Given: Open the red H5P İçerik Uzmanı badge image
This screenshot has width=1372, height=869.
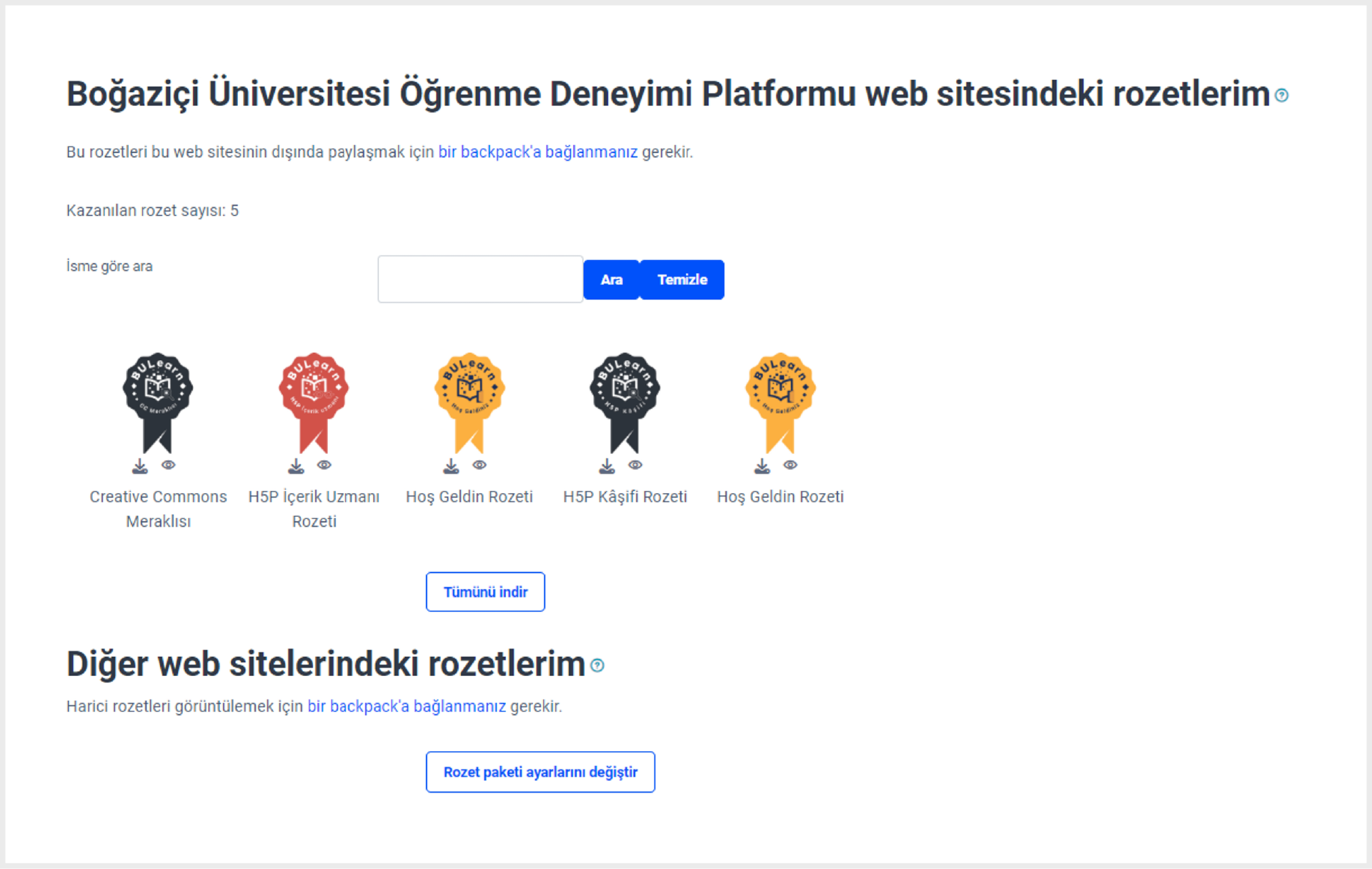Looking at the screenshot, I should pos(314,402).
